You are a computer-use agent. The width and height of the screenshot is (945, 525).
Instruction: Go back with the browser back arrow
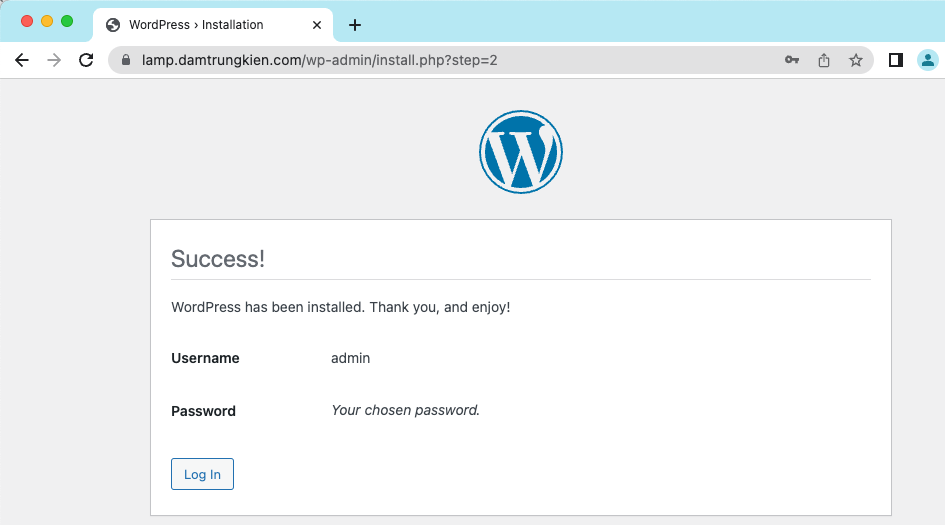(22, 60)
